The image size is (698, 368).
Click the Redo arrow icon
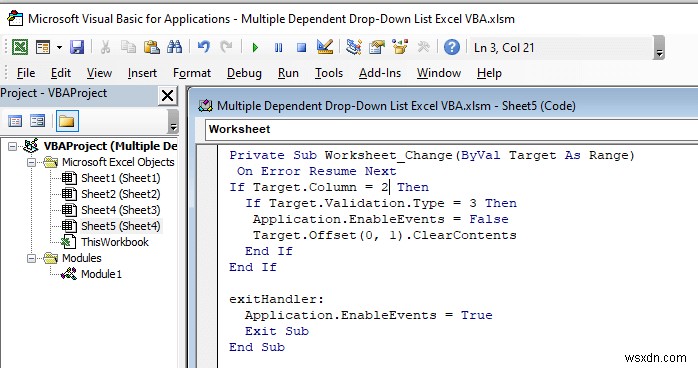point(227,47)
